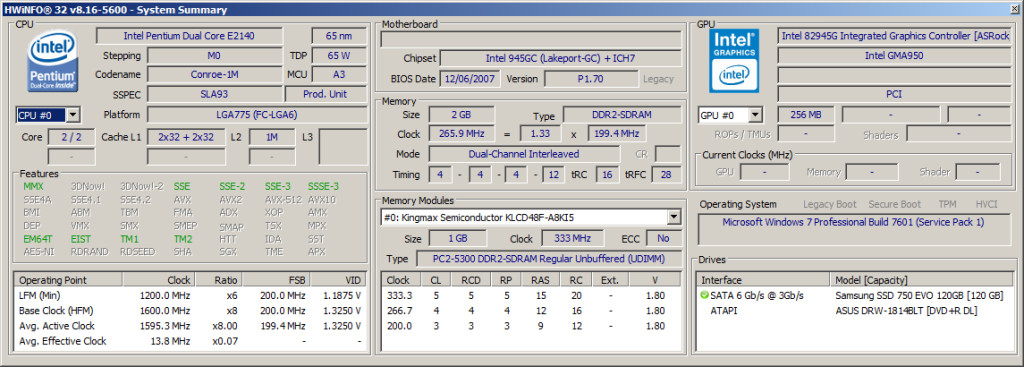This screenshot has height=367, width=1024.
Task: Click the 2x32 + 2x32 L1 cache value
Action: [x=186, y=137]
